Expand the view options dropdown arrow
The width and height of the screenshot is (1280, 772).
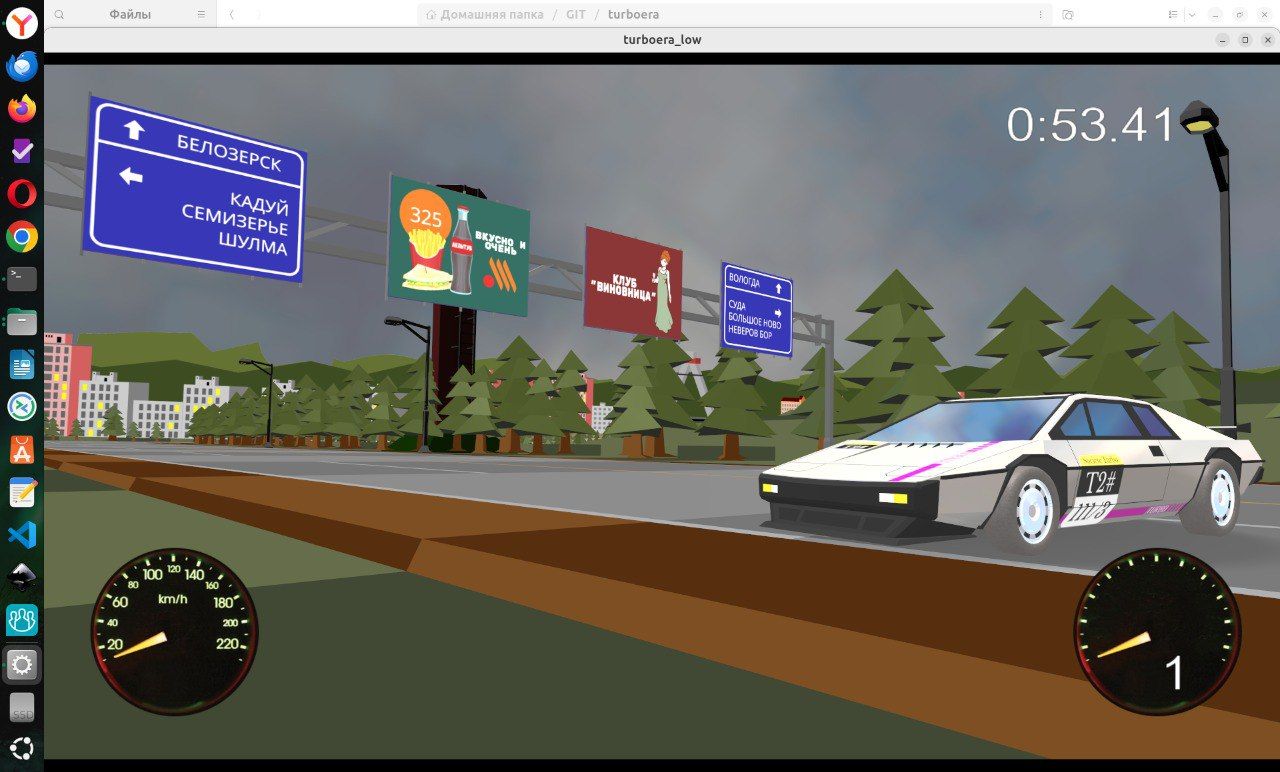[x=1192, y=15]
